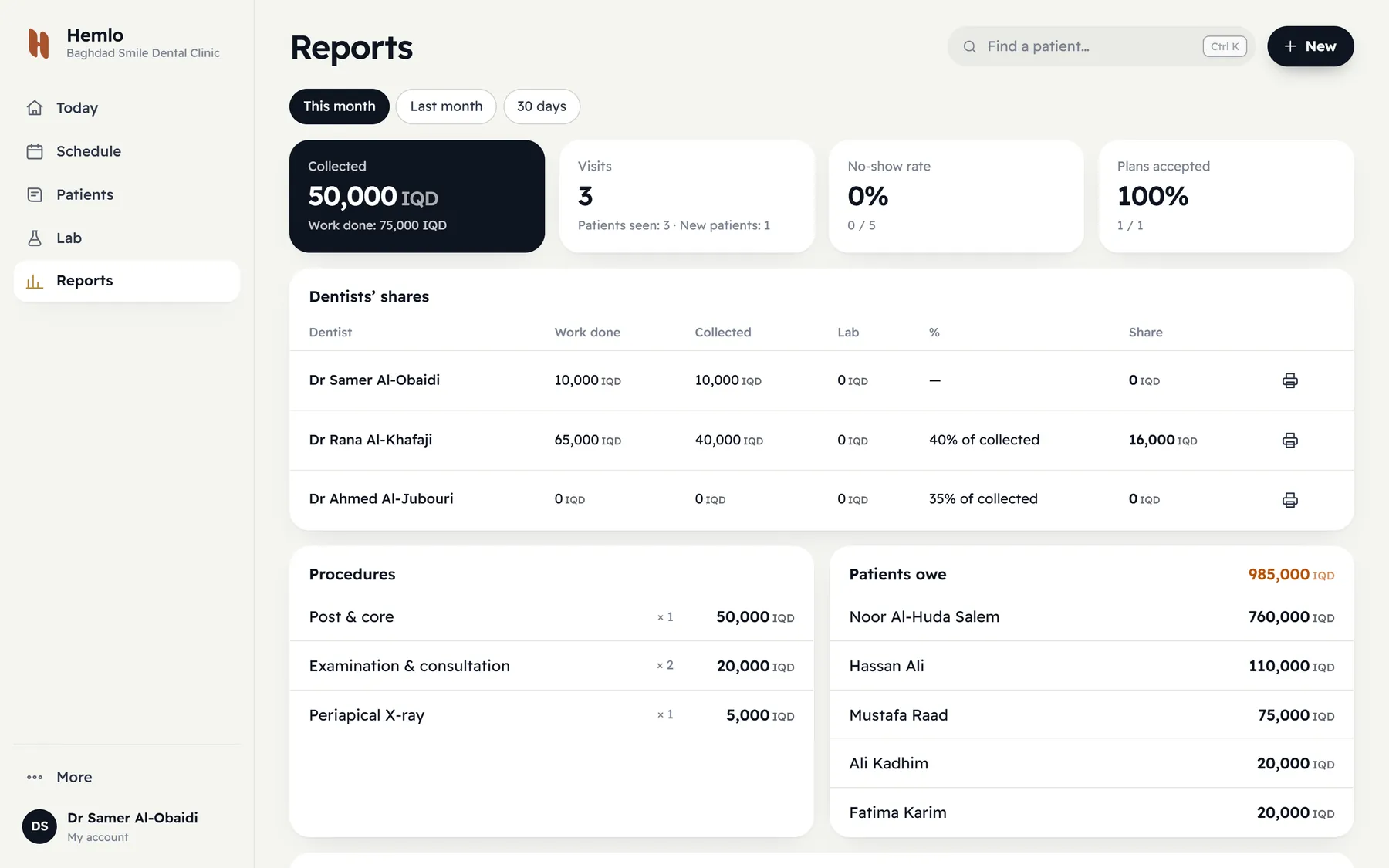The height and width of the screenshot is (868, 1389).
Task: Open Schedule calendar icon
Action: [x=35, y=151]
